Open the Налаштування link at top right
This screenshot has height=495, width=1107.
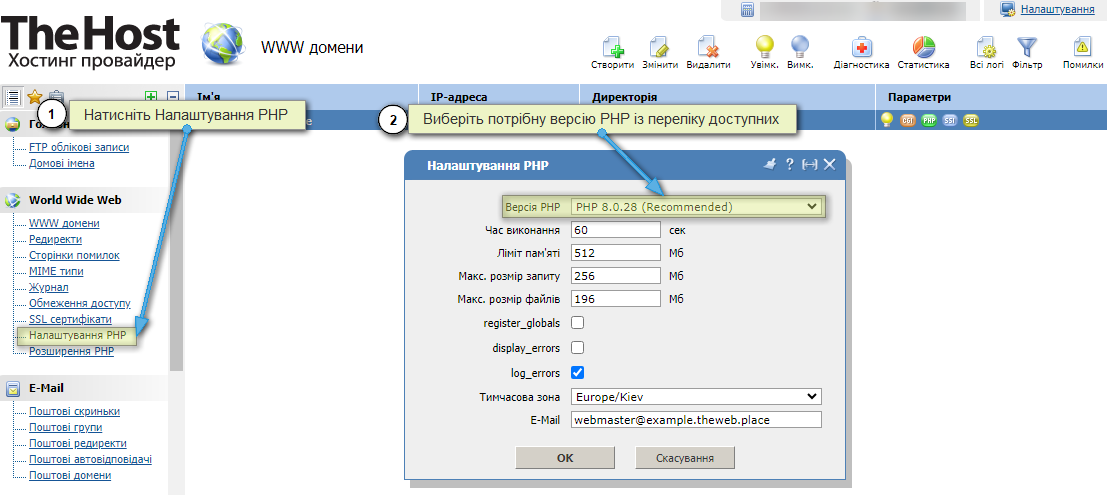(1058, 9)
